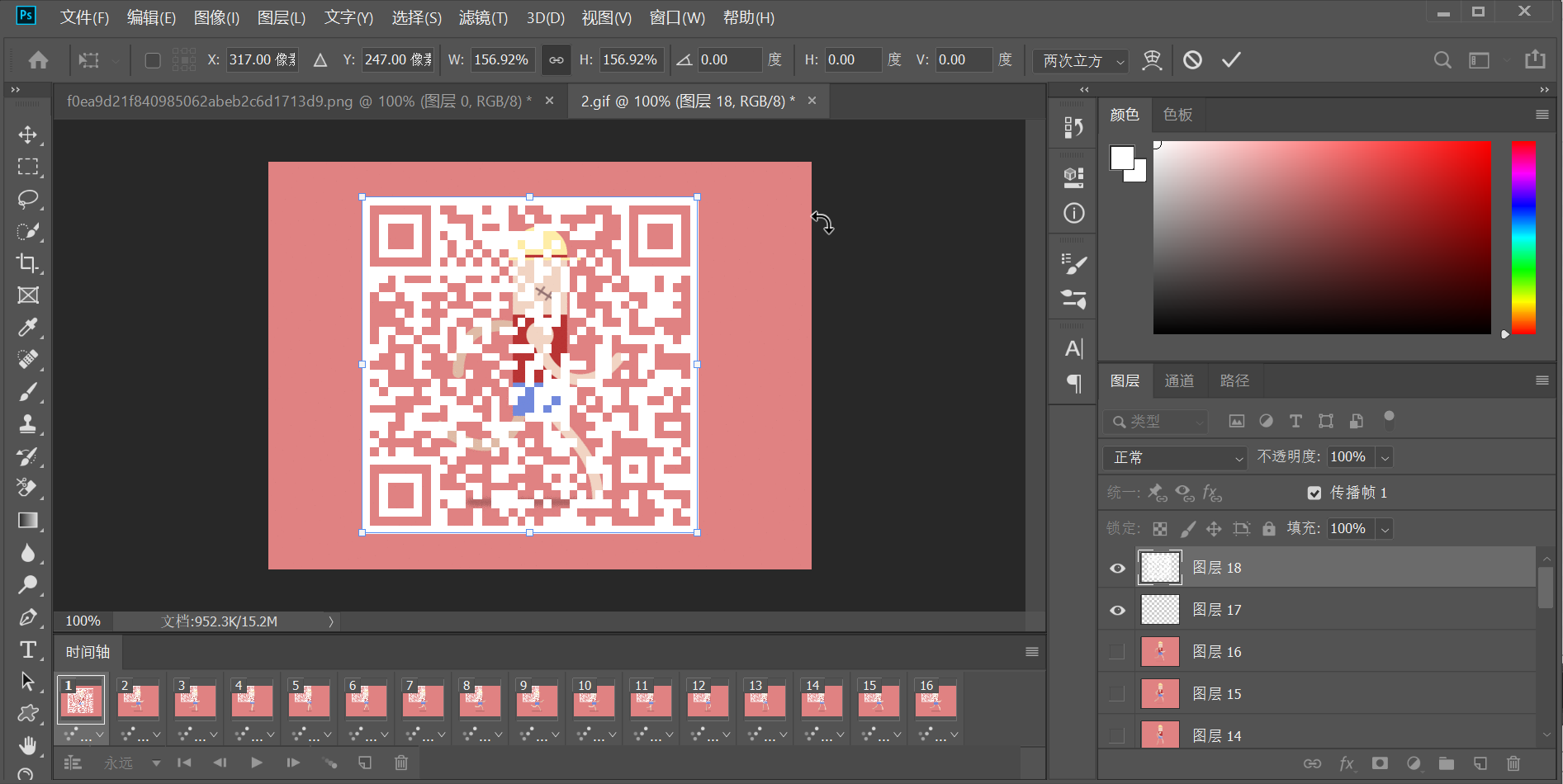Select the History Brush tool
This screenshot has width=1563, height=784.
(28, 456)
